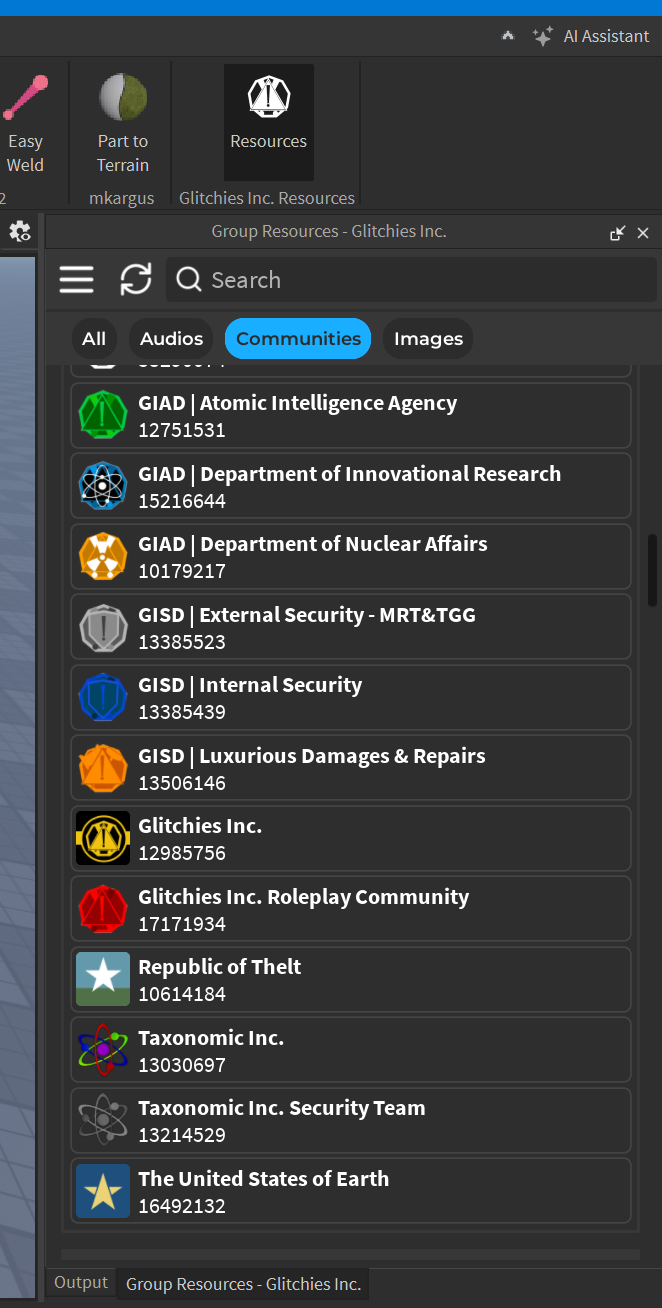This screenshot has width=662, height=1308.
Task: Select the Communities filter chip
Action: coord(298,339)
